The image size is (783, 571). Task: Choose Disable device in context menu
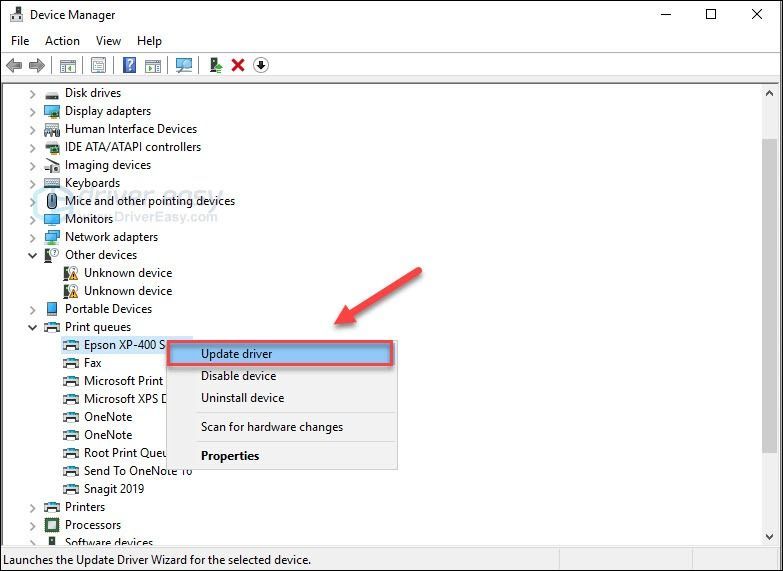click(282, 376)
